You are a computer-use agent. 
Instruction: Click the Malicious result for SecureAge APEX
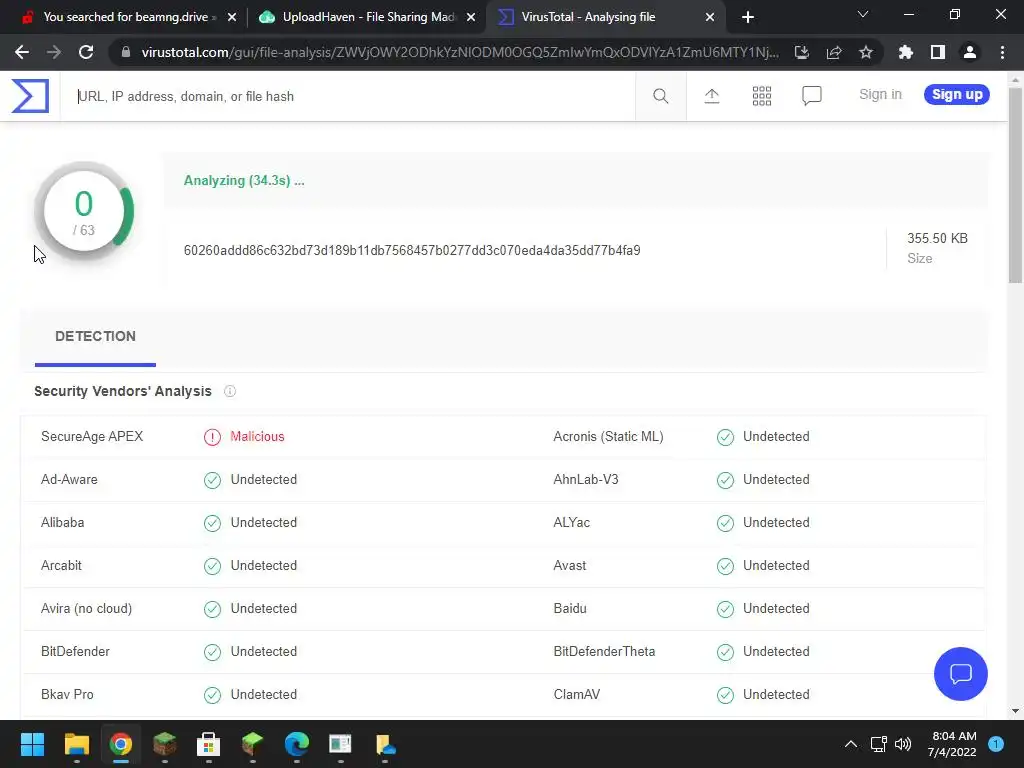257,437
